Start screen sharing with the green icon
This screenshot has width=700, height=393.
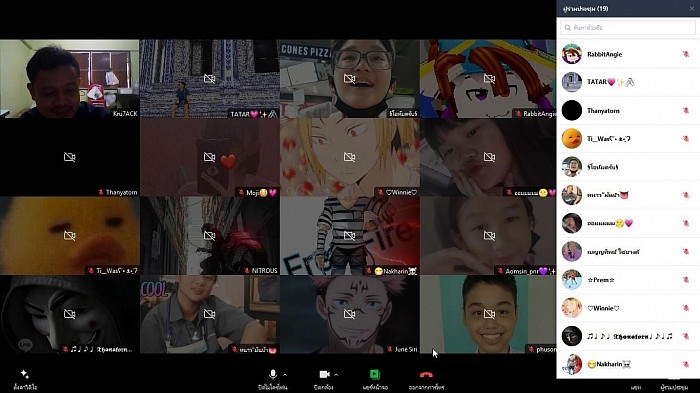coord(375,374)
